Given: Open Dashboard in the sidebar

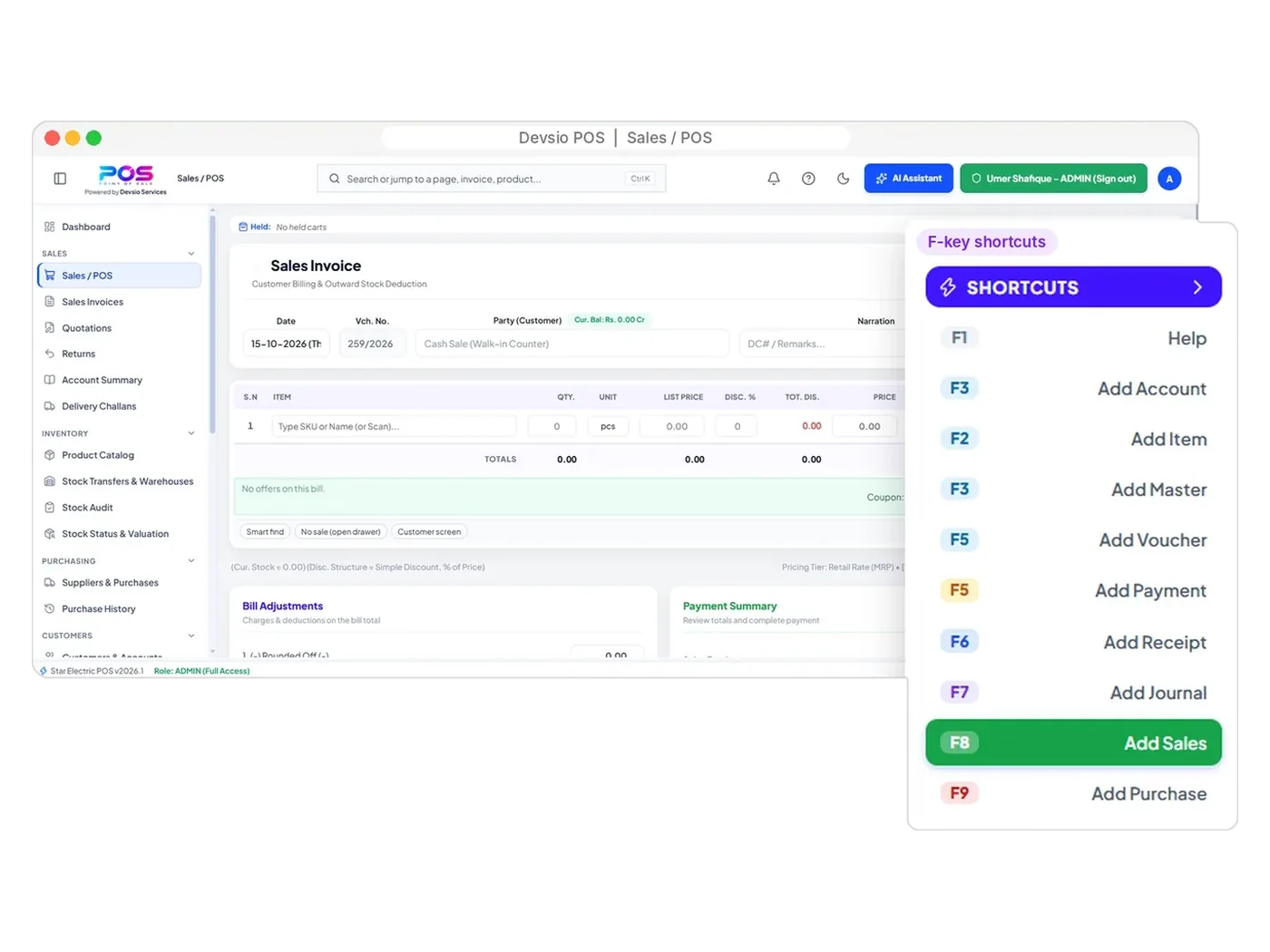Looking at the screenshot, I should tap(86, 227).
